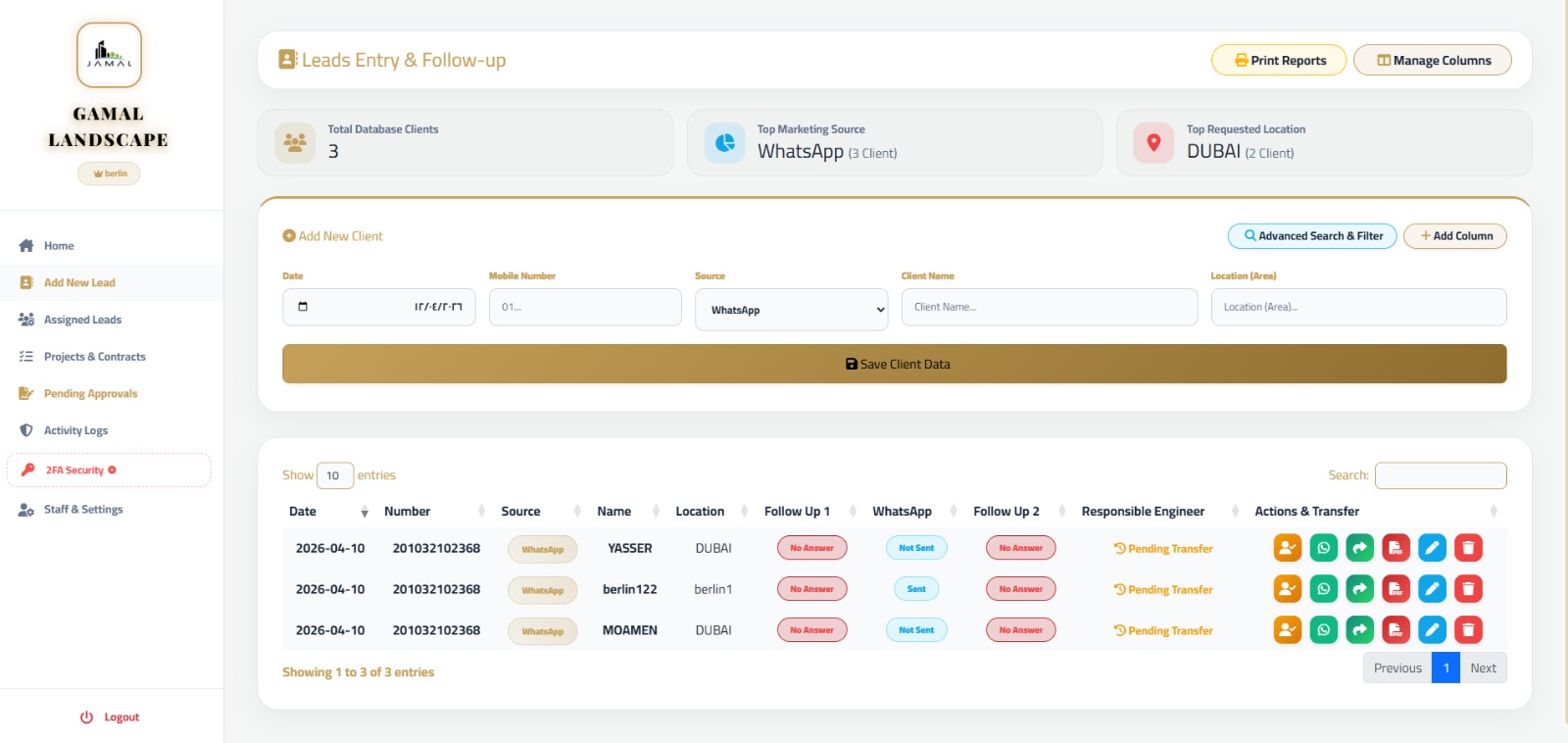Sort the table by Location column
This screenshot has height=743, width=1568.
pos(712,512)
